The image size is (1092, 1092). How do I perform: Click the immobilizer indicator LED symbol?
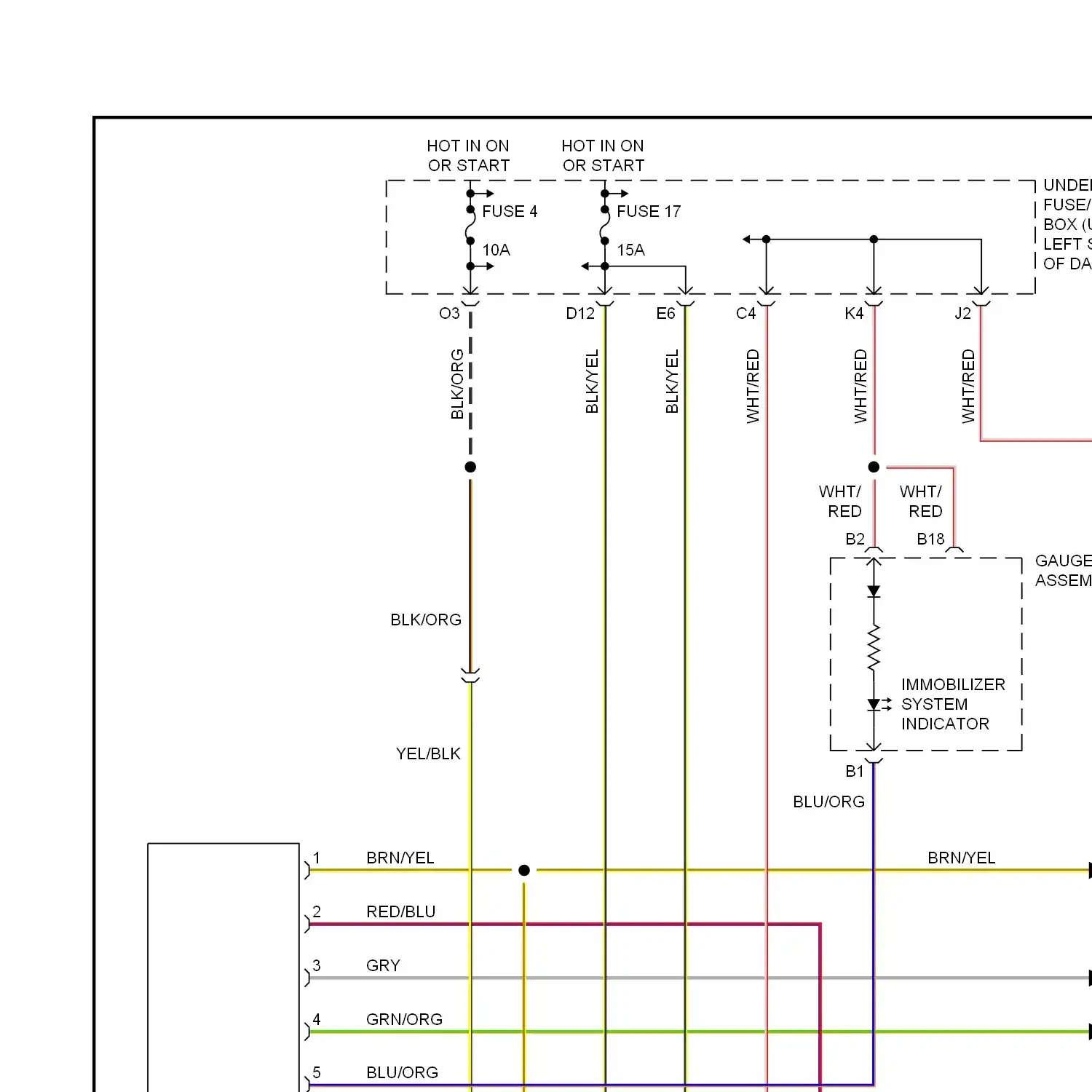pyautogui.click(x=879, y=705)
